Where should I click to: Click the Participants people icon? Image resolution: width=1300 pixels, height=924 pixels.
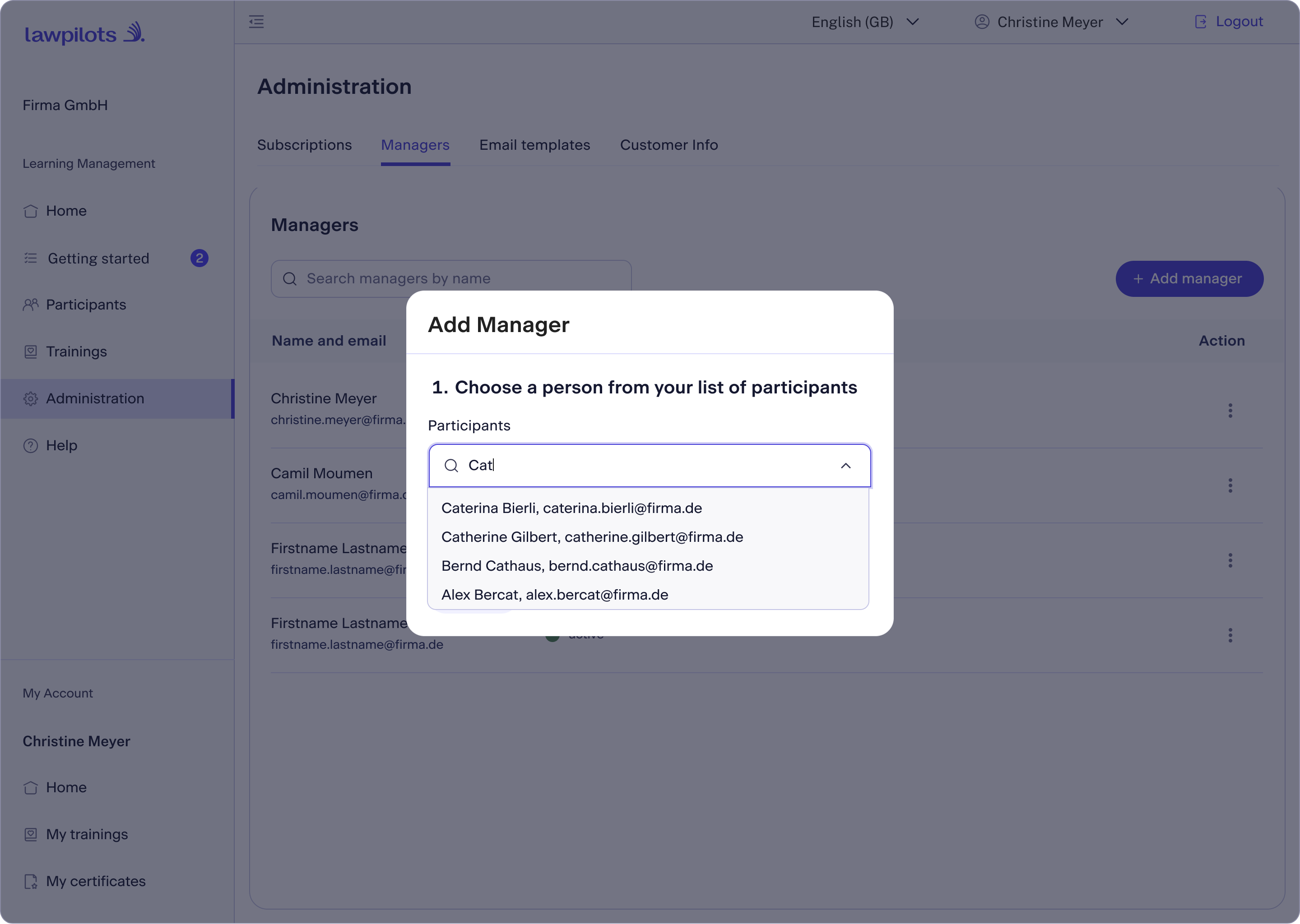[31, 305]
